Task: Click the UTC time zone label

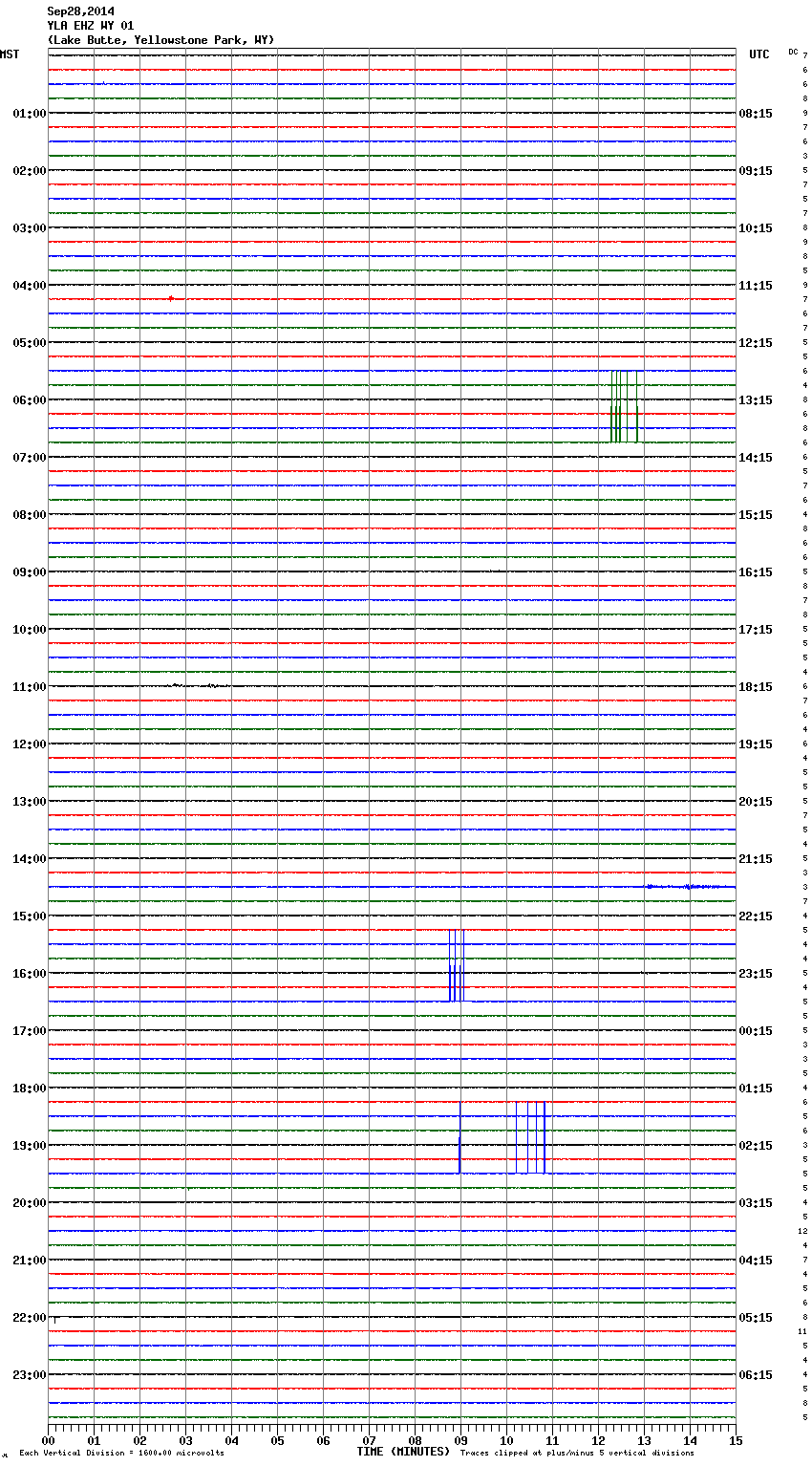Action: click(x=759, y=54)
